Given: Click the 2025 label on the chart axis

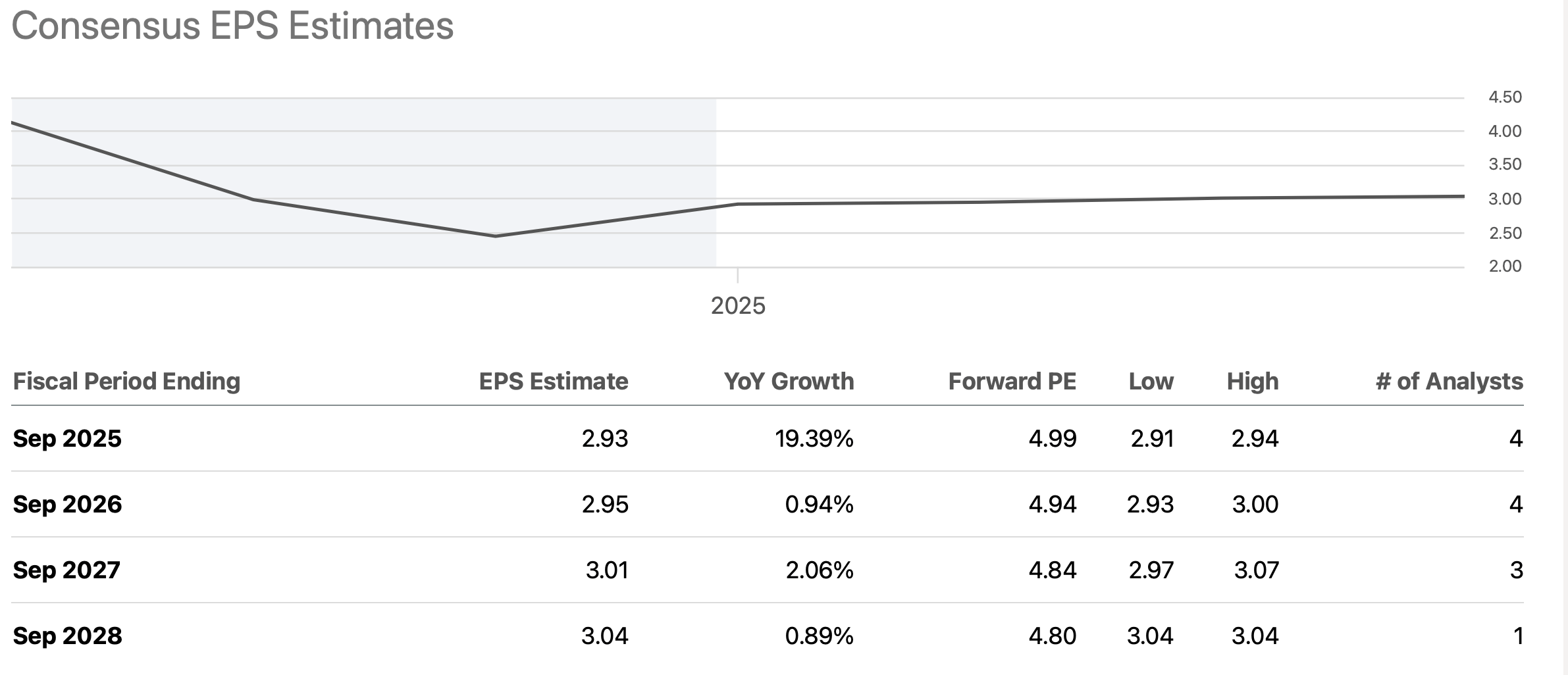Looking at the screenshot, I should [x=738, y=306].
